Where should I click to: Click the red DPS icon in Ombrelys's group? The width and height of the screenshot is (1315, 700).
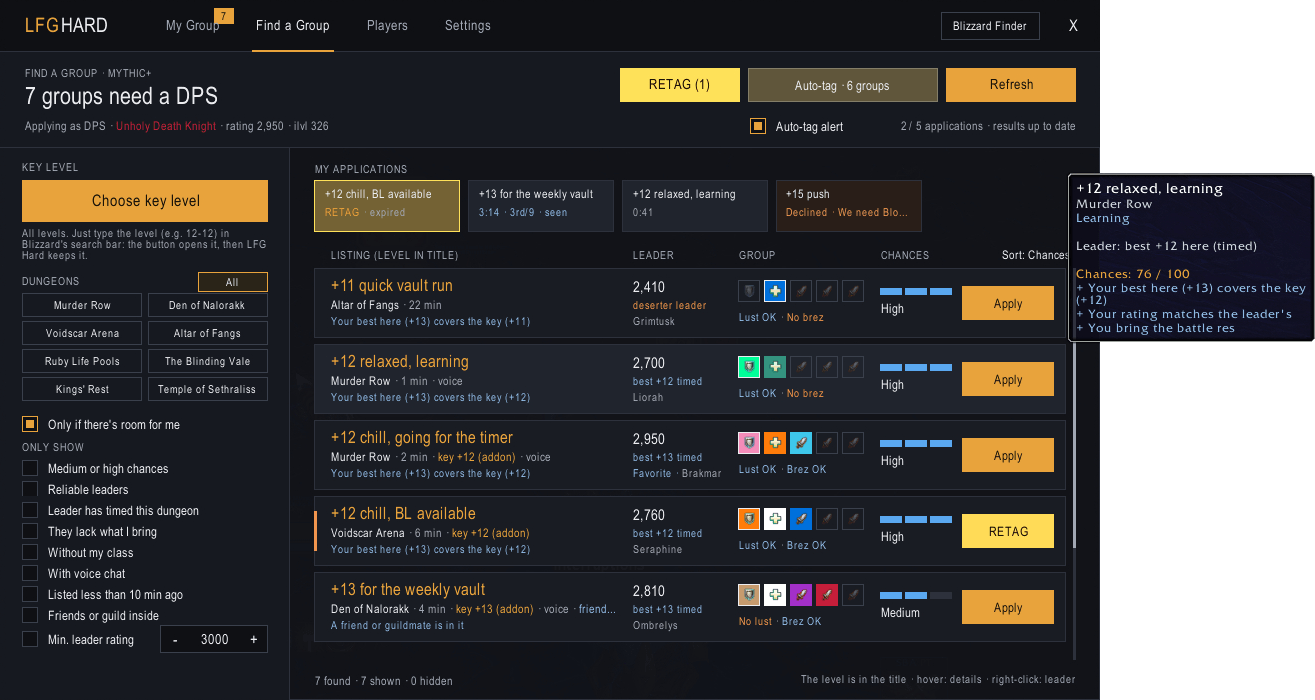(x=827, y=595)
